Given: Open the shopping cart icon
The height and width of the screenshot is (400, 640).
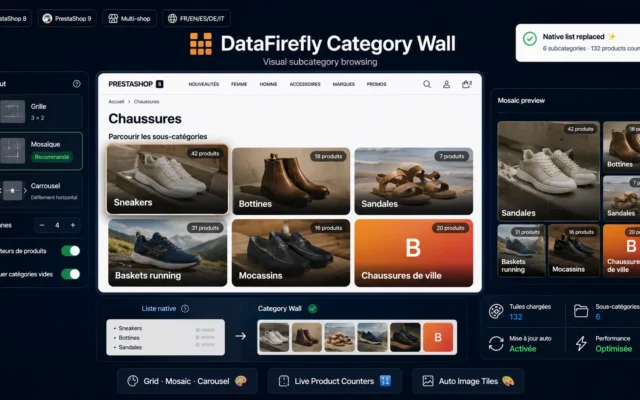Looking at the screenshot, I should (467, 84).
